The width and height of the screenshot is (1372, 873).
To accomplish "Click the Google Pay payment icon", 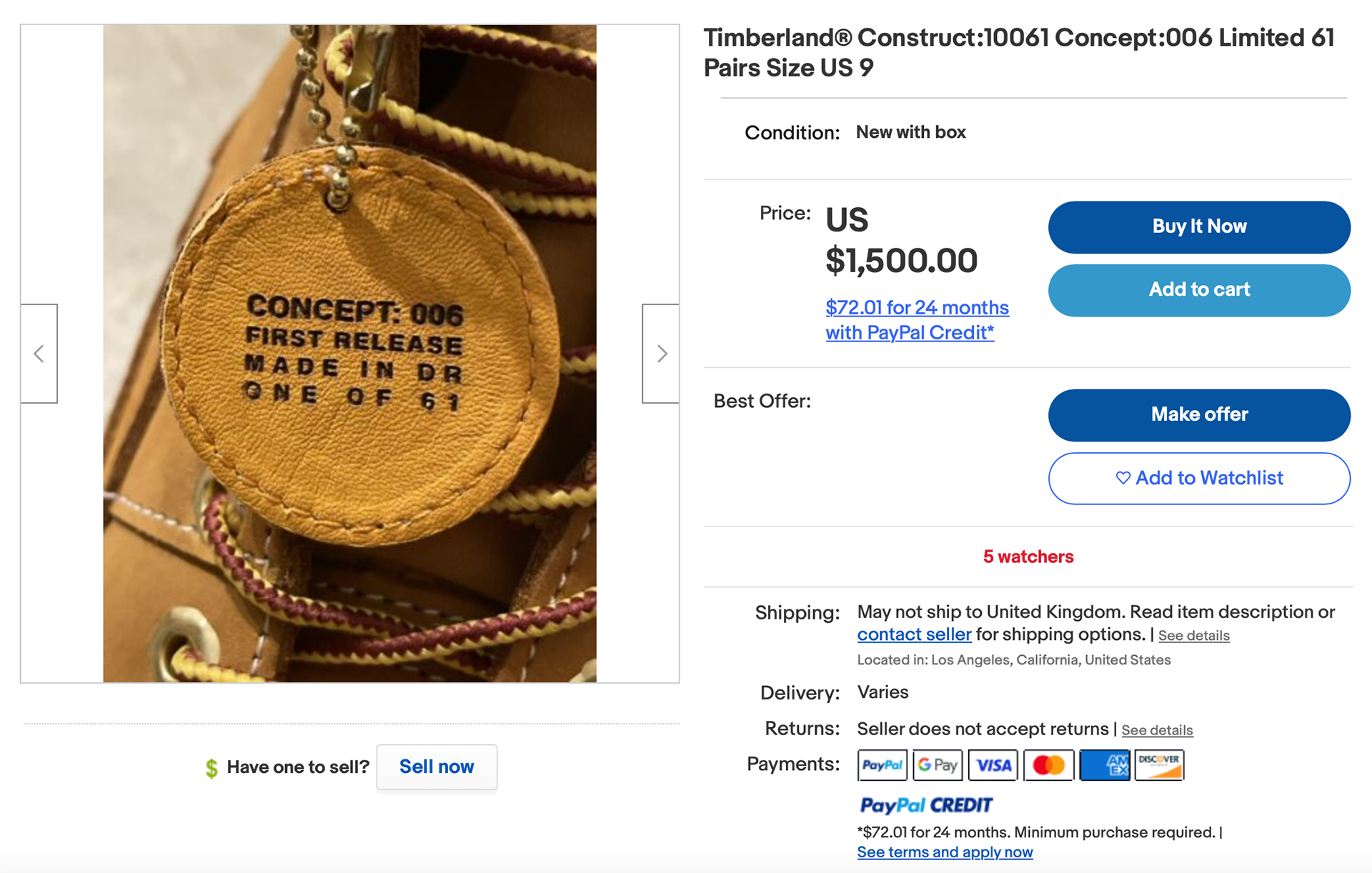I will click(x=938, y=765).
